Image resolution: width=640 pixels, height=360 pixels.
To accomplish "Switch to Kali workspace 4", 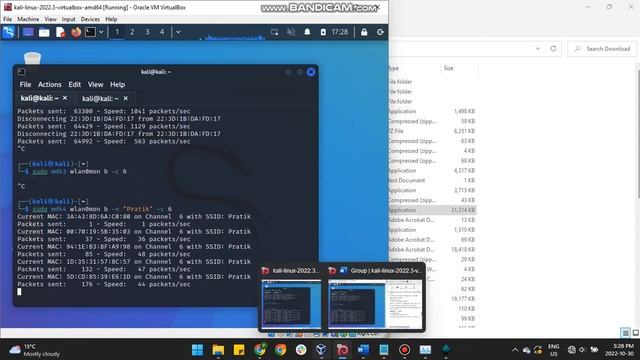I will click(x=162, y=32).
